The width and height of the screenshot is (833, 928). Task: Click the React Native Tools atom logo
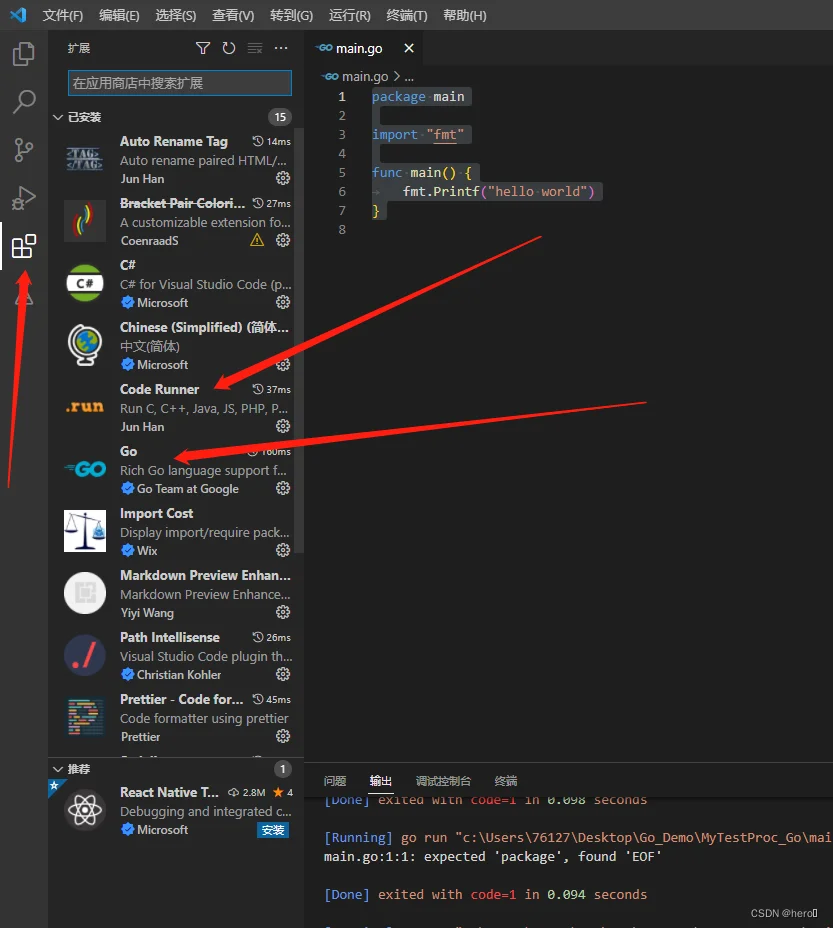[x=85, y=810]
